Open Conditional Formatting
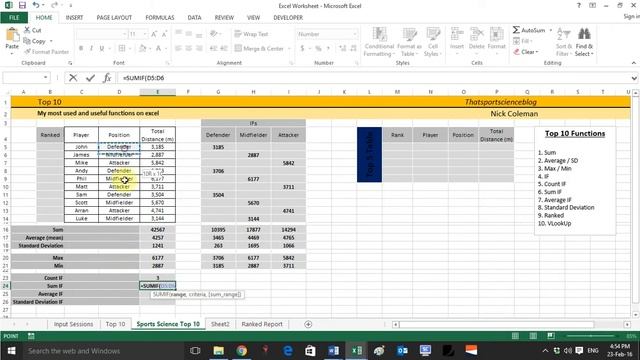This screenshot has height=360, width=640. 379,42
